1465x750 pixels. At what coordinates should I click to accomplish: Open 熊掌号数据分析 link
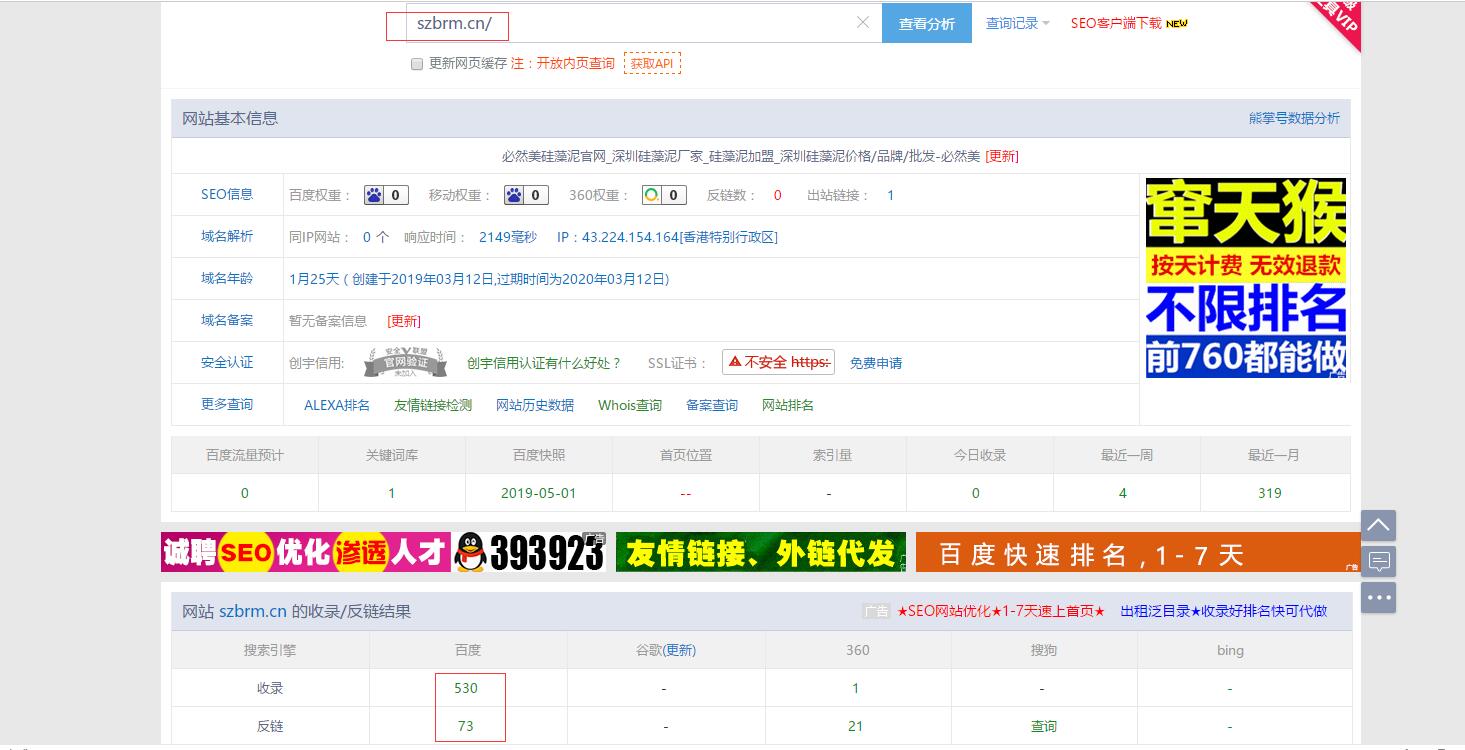pyautogui.click(x=1294, y=118)
